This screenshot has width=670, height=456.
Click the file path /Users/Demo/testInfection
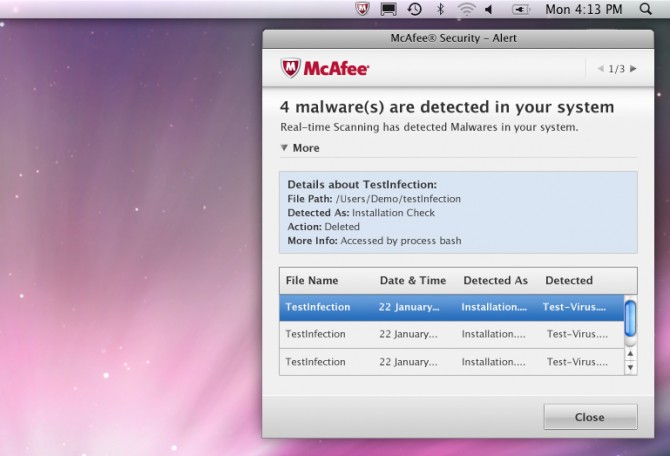398,199
